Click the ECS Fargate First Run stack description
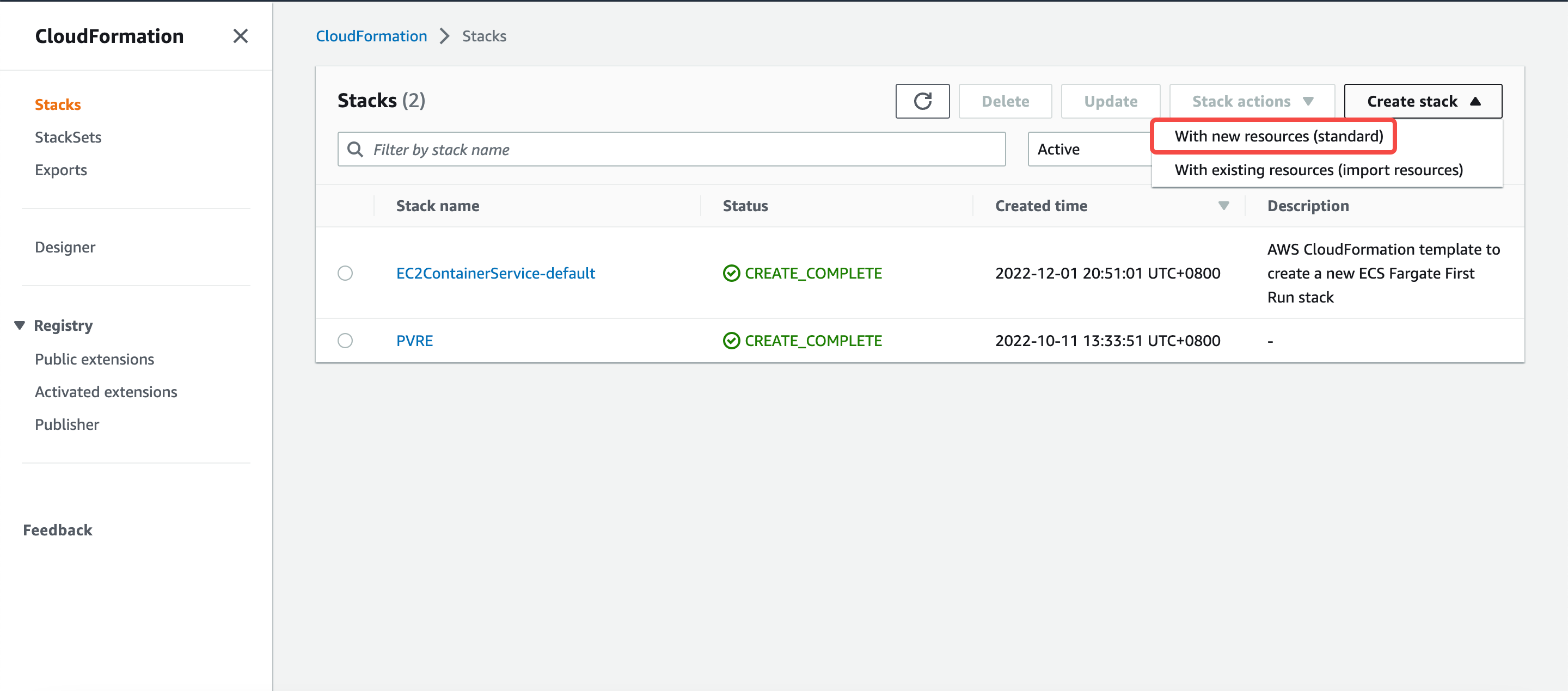The image size is (1568, 691). [x=1383, y=273]
